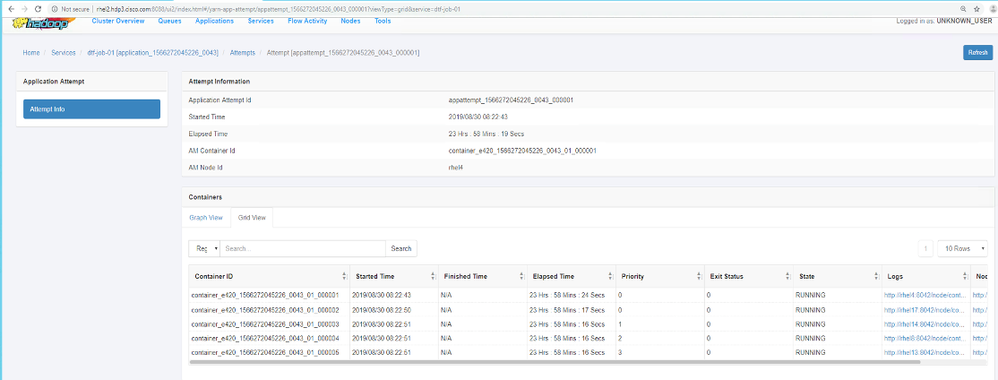This screenshot has width=998, height=380.
Task: Click page number 1 pagination button
Action: (925, 248)
